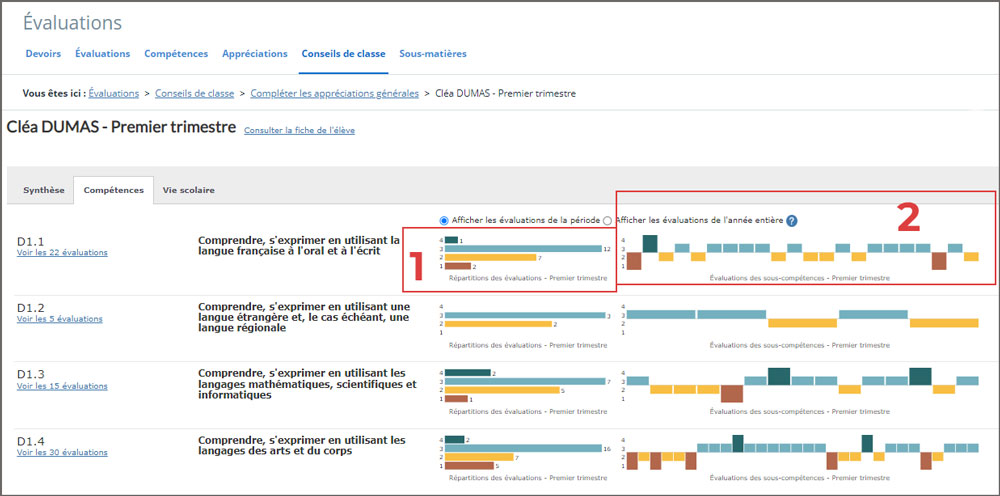Open the Appréciations menu tab

coord(255,53)
